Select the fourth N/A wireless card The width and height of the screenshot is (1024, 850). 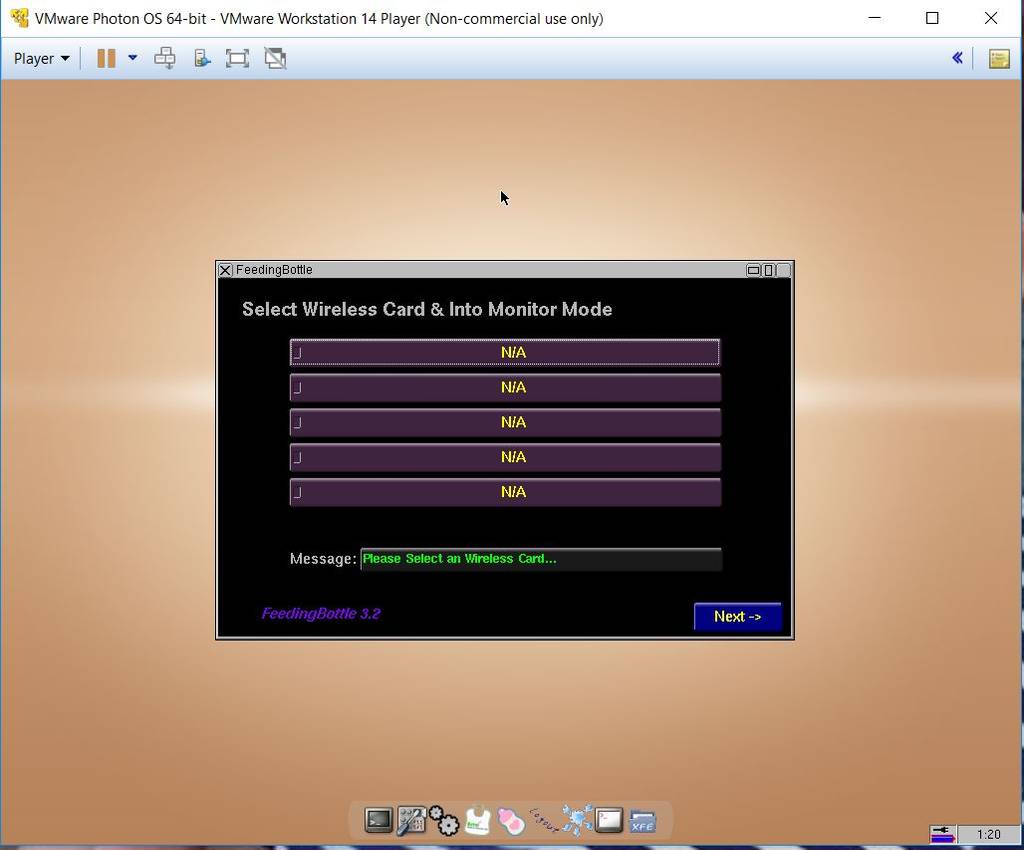pos(505,457)
